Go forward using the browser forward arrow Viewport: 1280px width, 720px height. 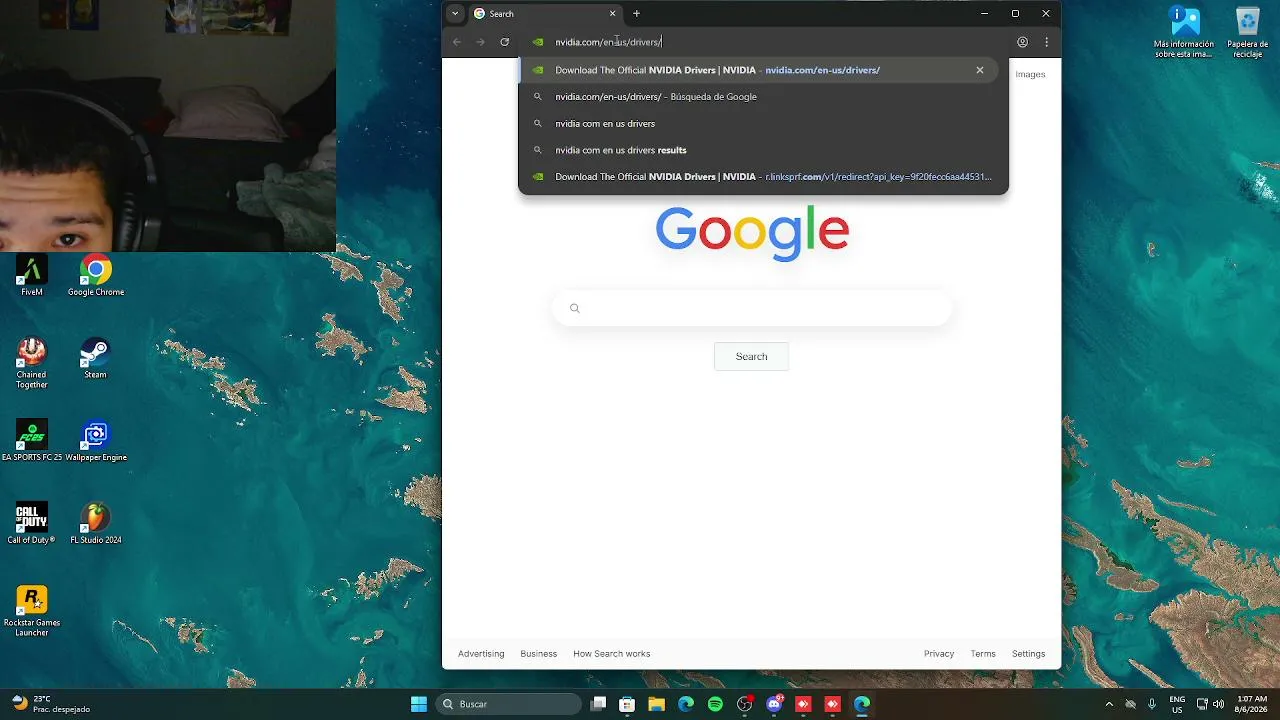coord(480,42)
